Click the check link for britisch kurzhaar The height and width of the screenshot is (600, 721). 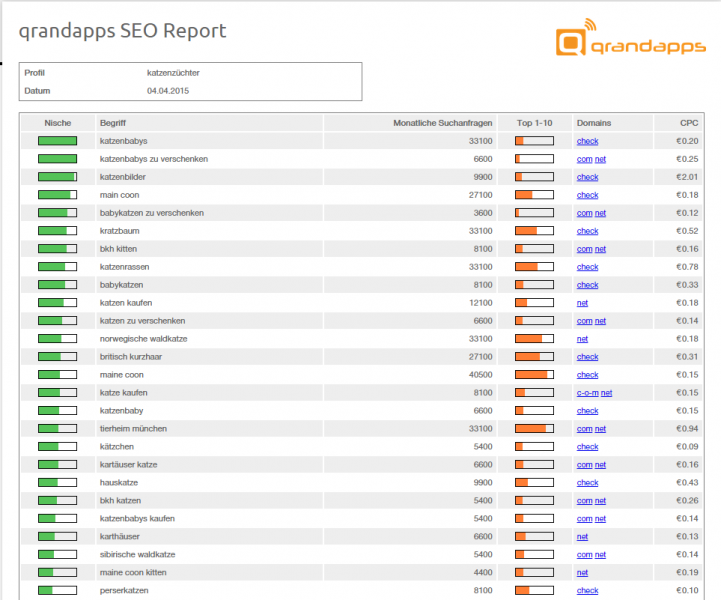587,357
